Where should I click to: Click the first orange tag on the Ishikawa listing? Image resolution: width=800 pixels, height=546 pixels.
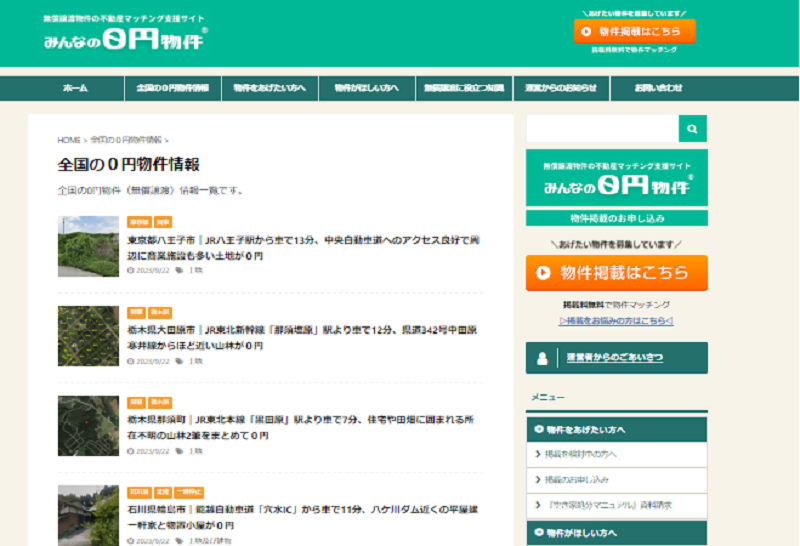click(x=138, y=492)
